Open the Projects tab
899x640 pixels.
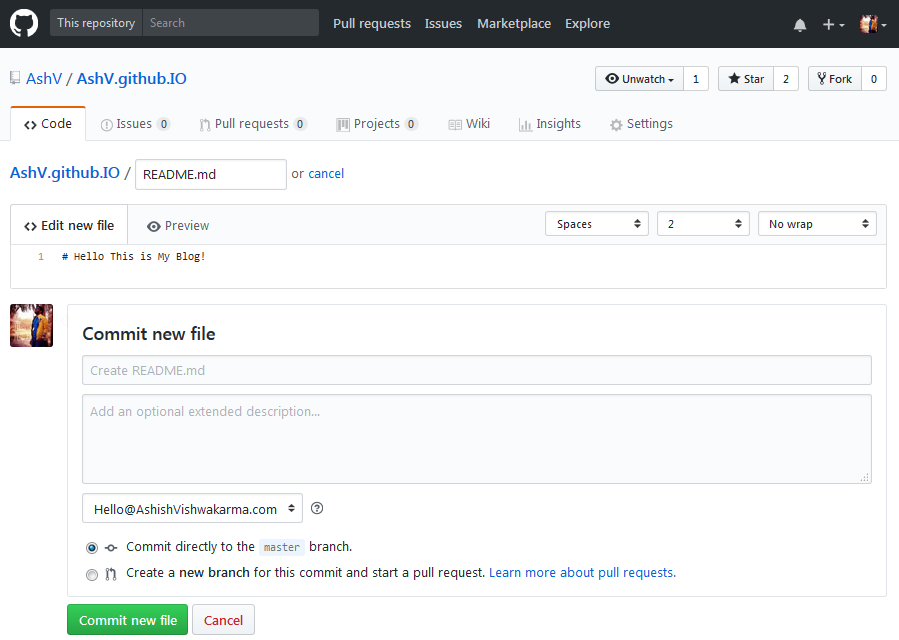point(377,124)
